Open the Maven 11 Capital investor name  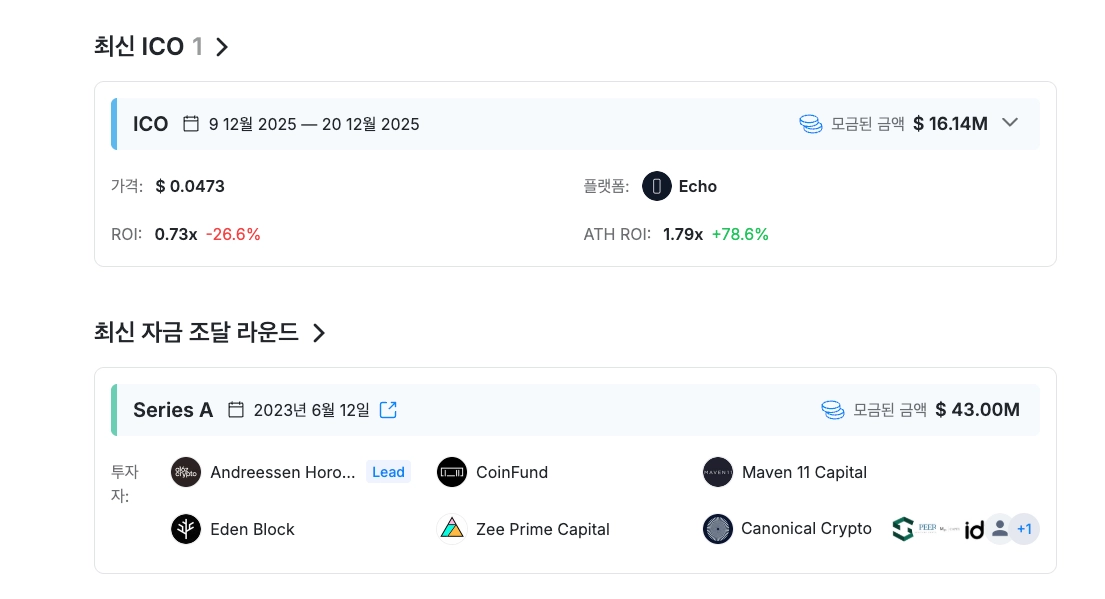pyautogui.click(x=804, y=472)
